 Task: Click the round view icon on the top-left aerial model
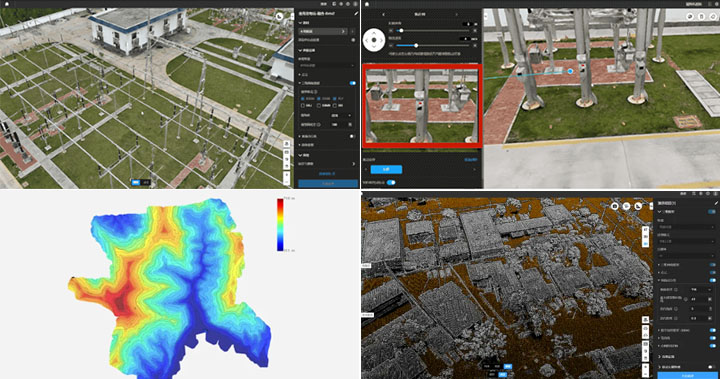[280, 17]
